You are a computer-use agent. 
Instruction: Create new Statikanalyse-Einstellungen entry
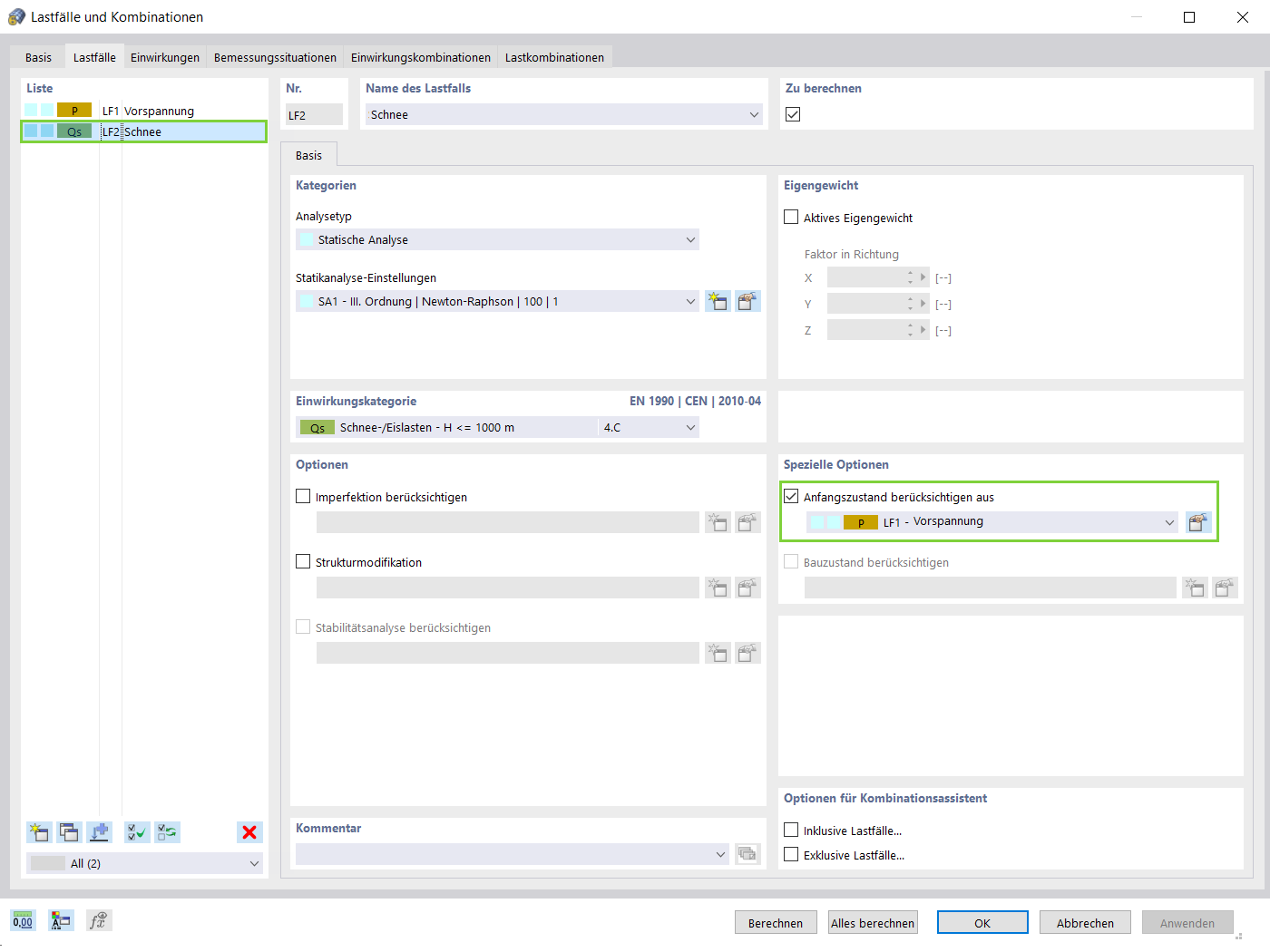(x=718, y=301)
